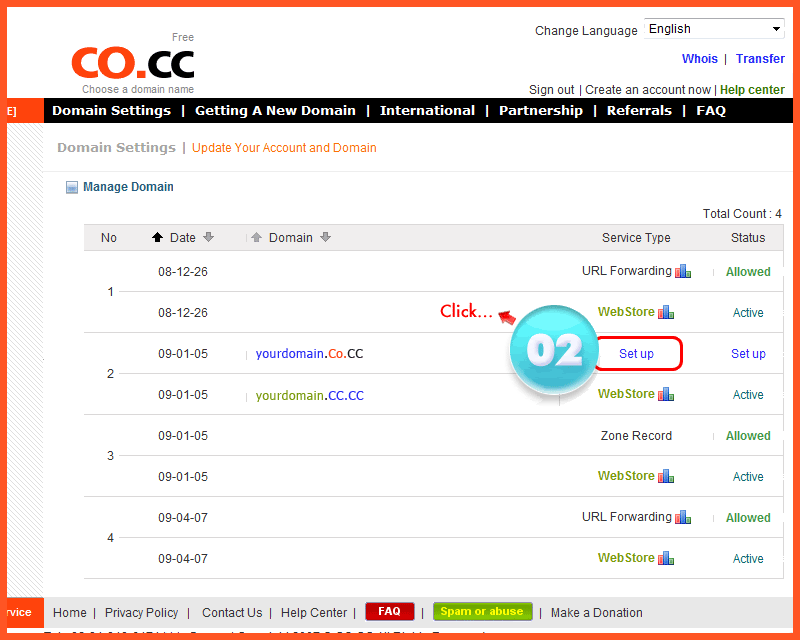Open Make a Donation footer link
This screenshot has height=640, width=800.
click(596, 613)
